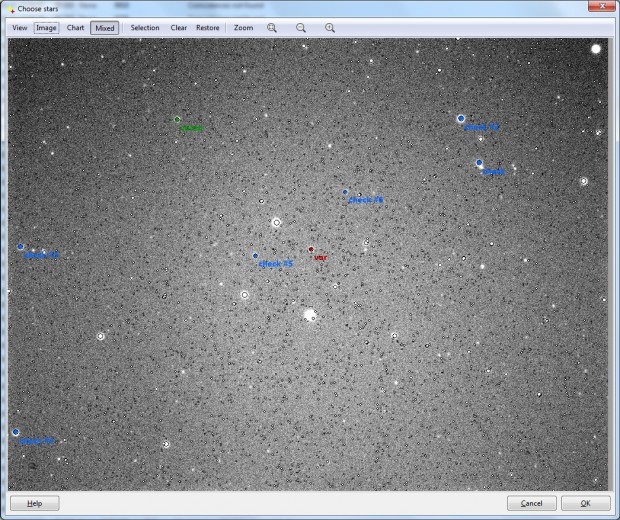Select the red variable star marker

click(x=311, y=250)
